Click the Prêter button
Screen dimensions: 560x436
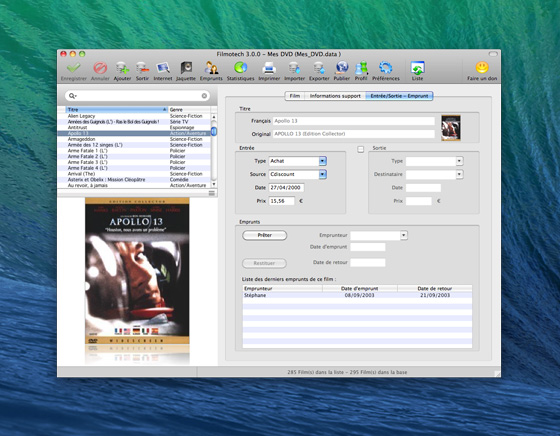click(265, 235)
